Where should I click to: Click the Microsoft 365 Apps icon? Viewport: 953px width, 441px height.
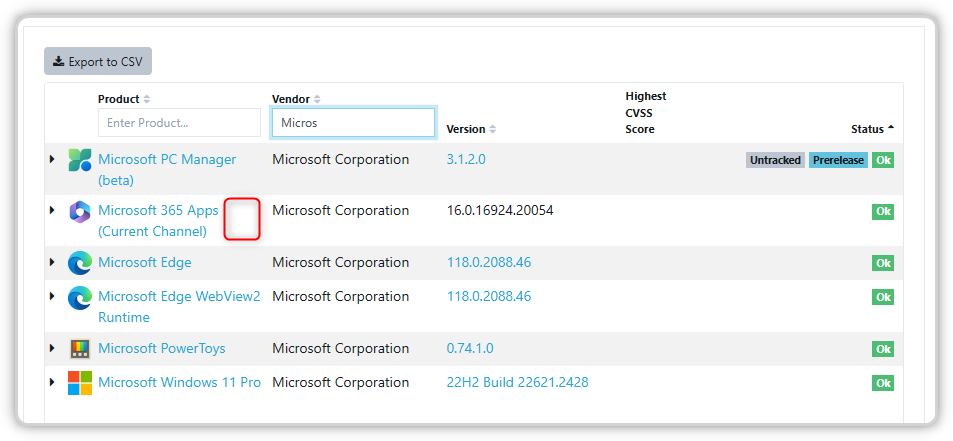pos(80,211)
